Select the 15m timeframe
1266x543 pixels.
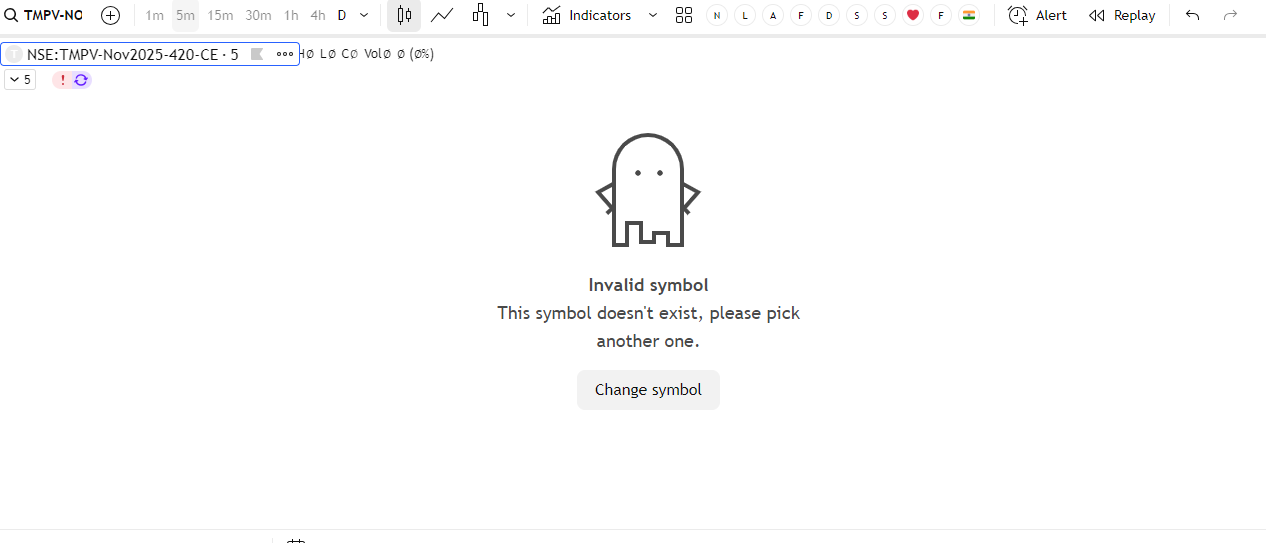tap(220, 16)
